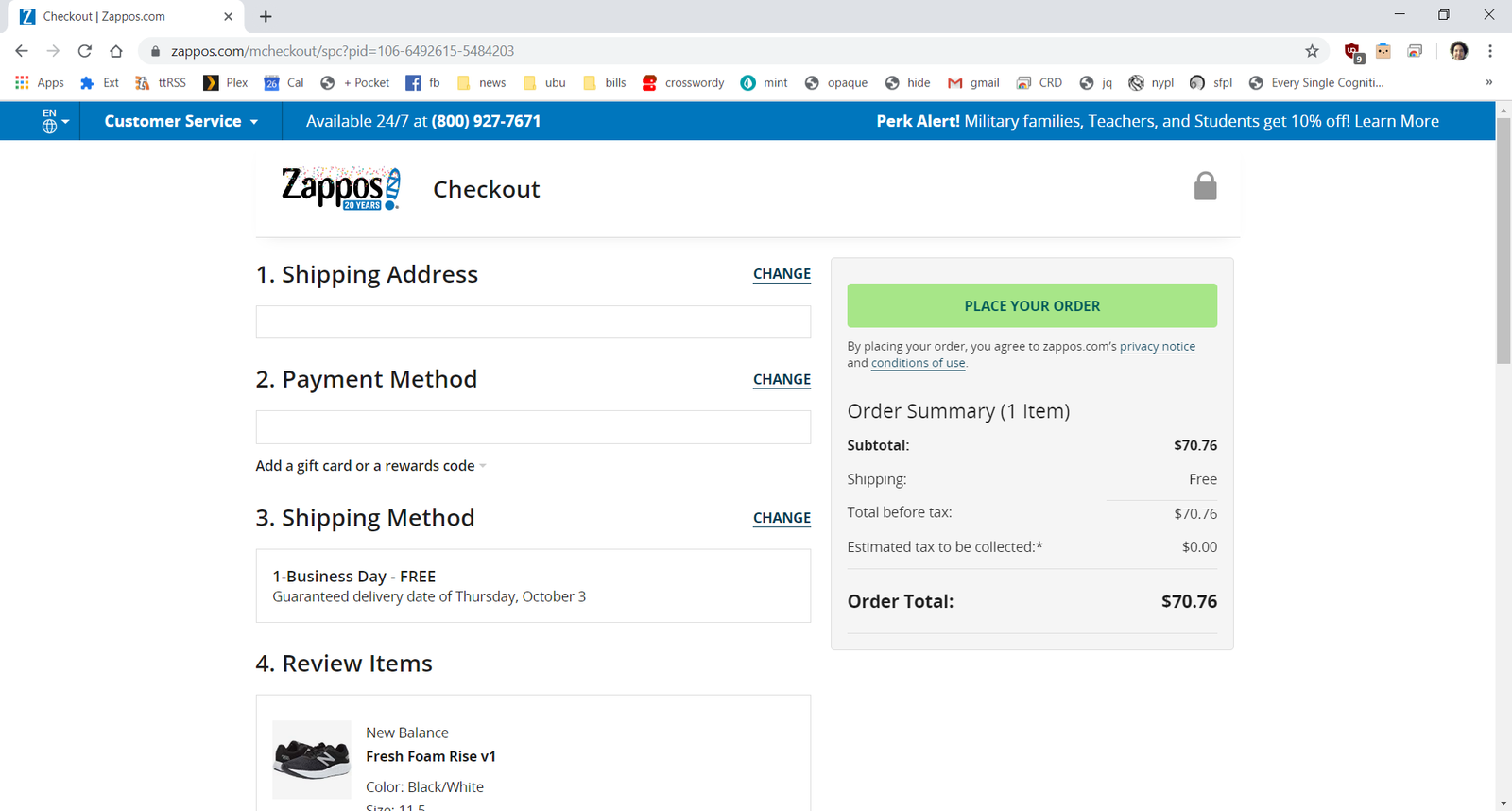Change the Shipping Address
This screenshot has width=1512, height=811.
pyautogui.click(x=782, y=274)
